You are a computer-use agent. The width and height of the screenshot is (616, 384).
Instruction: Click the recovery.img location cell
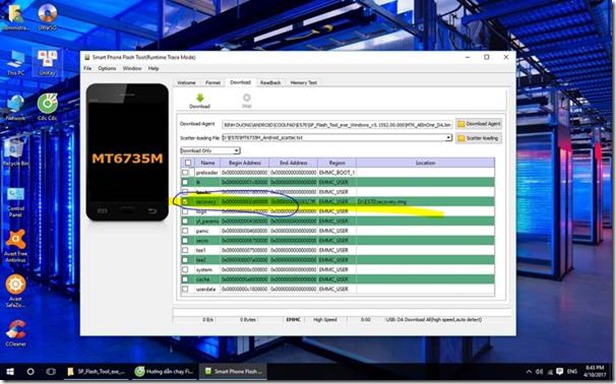[425, 202]
